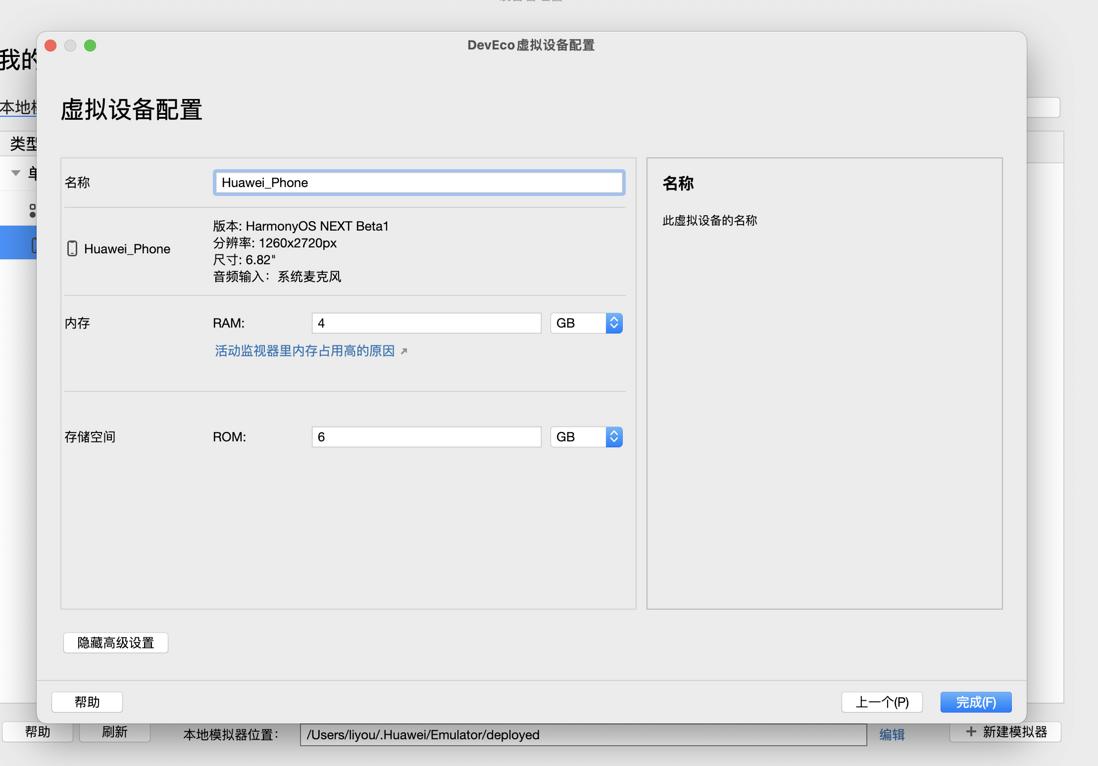Open the ROM unit GB dropdown

click(586, 437)
